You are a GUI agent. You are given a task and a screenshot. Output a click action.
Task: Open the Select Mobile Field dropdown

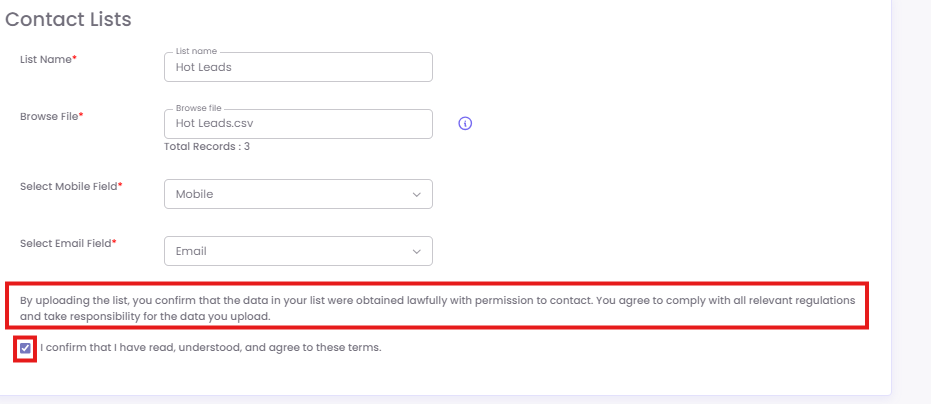coord(298,194)
